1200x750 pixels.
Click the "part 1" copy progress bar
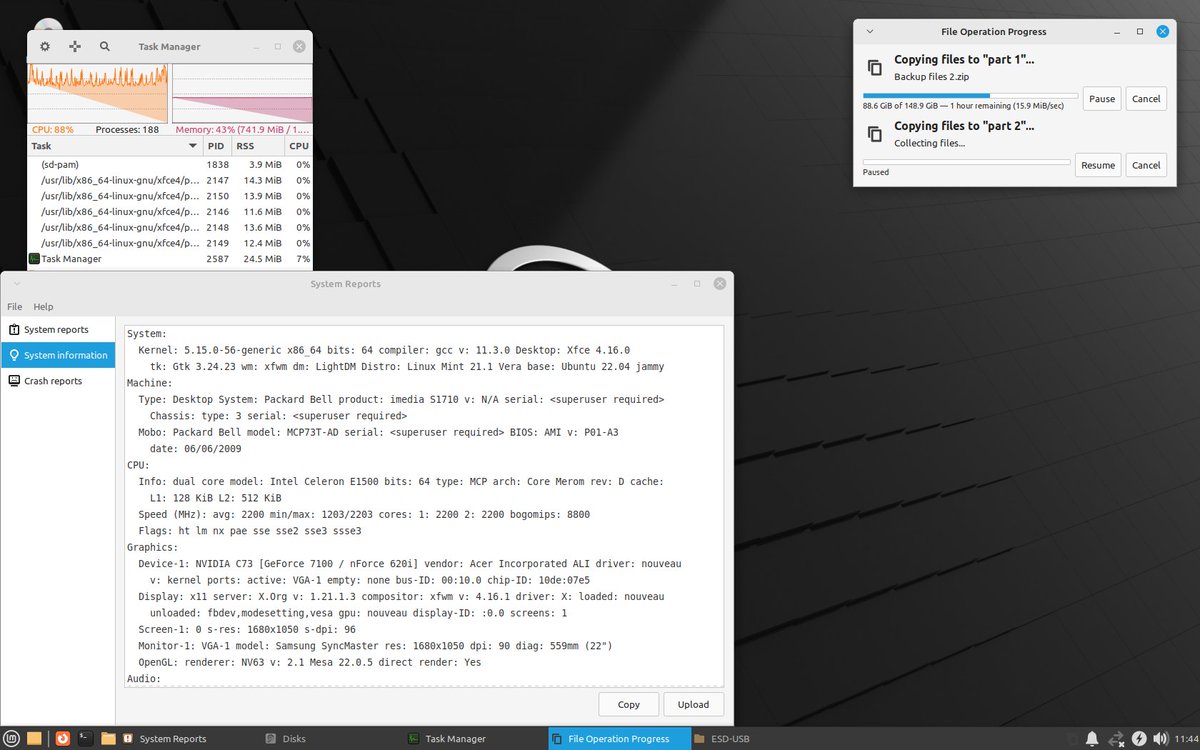tap(970, 96)
